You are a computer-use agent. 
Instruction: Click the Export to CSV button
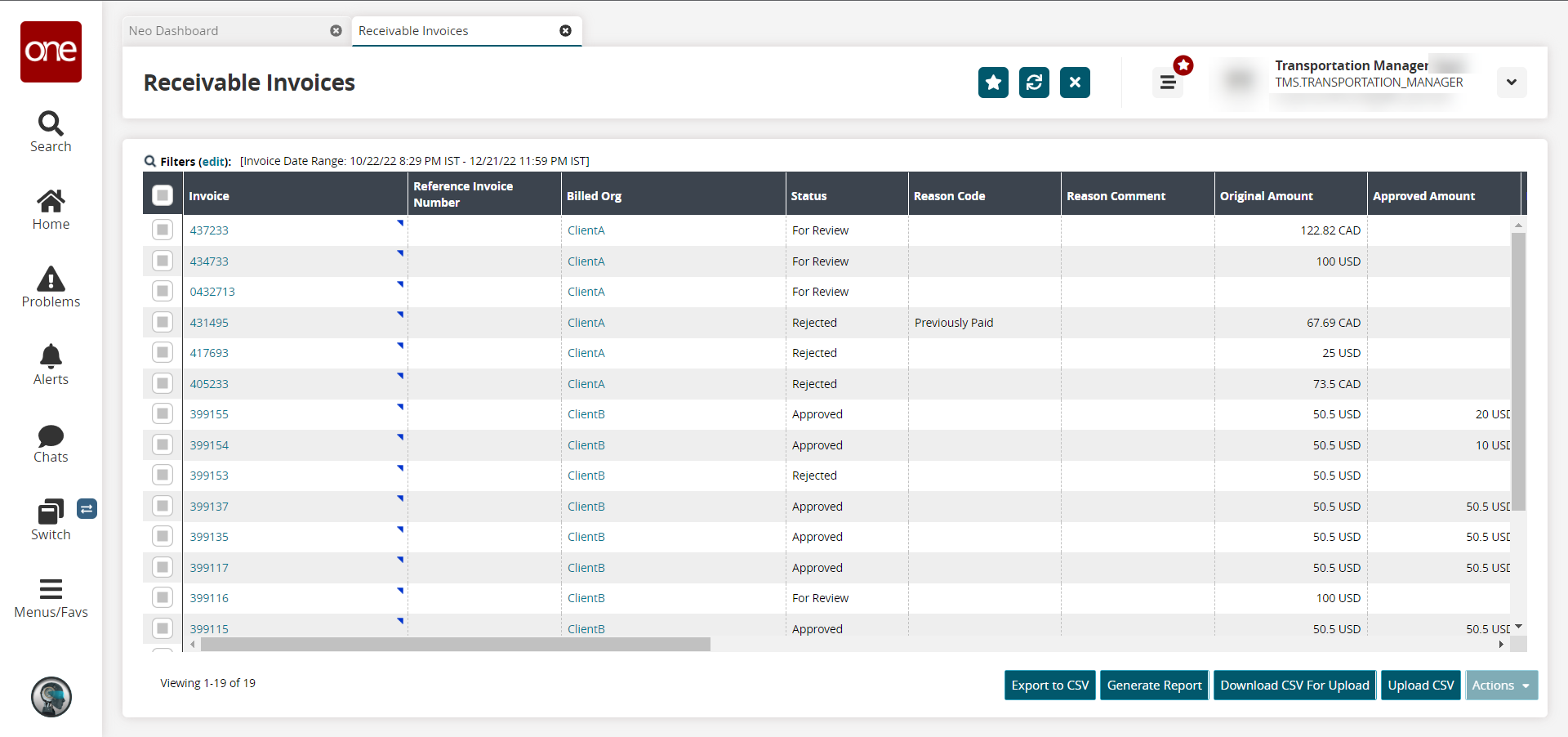tap(1049, 686)
